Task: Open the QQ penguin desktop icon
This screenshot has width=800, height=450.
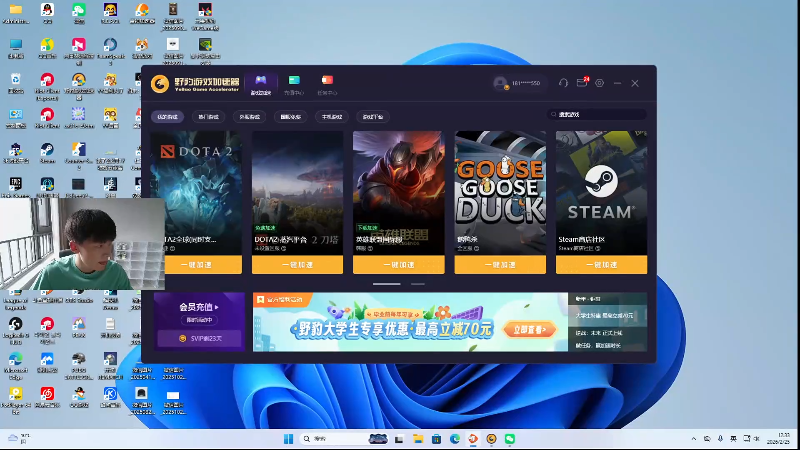Action: 47,14
